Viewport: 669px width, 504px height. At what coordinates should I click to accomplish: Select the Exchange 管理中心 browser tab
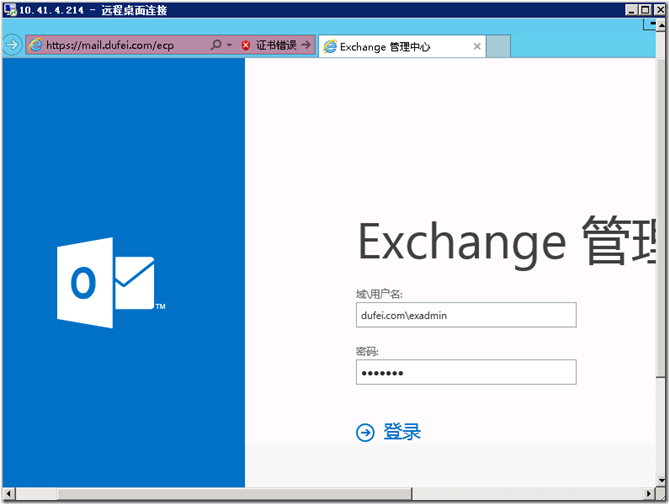coord(402,46)
